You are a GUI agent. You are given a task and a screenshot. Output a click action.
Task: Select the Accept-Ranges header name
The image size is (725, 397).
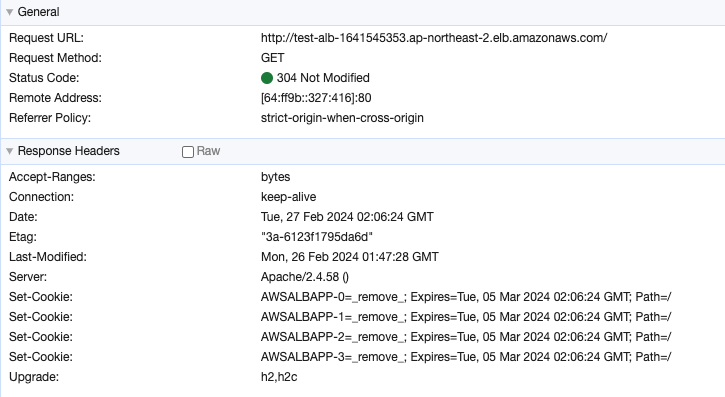pos(52,177)
